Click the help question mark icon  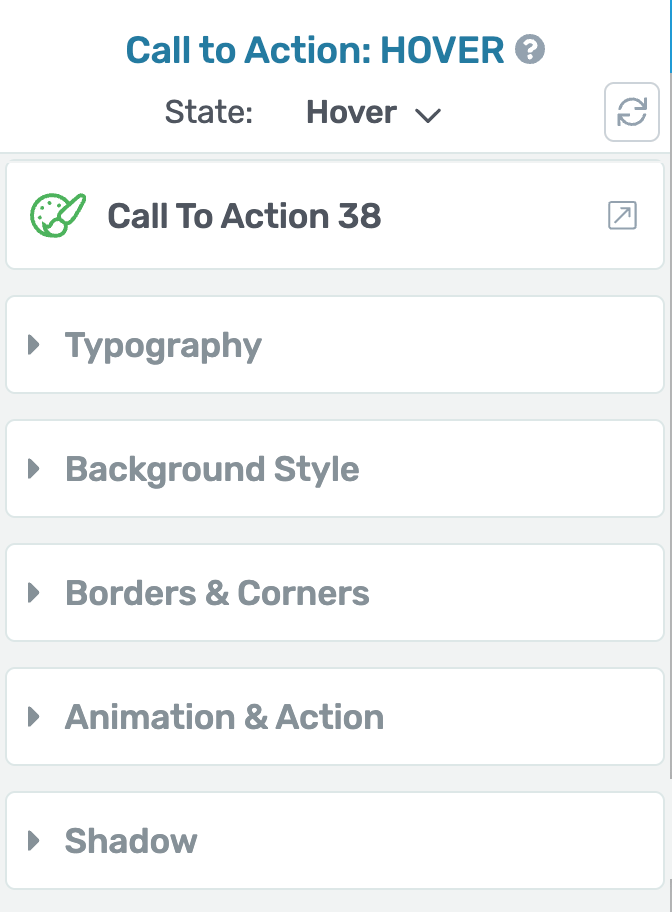click(x=530, y=49)
